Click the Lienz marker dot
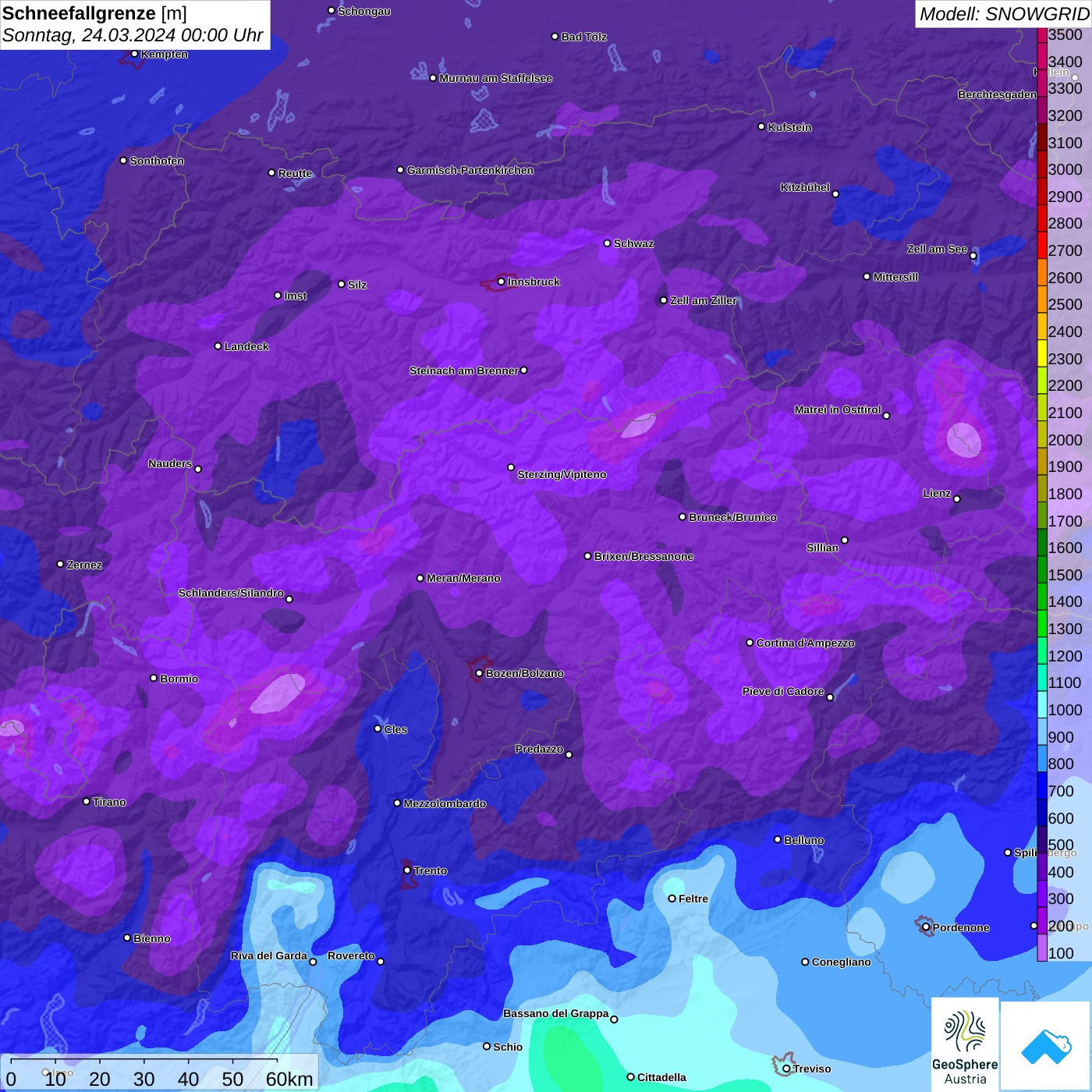Viewport: 1092px width, 1092px height. coord(957,499)
